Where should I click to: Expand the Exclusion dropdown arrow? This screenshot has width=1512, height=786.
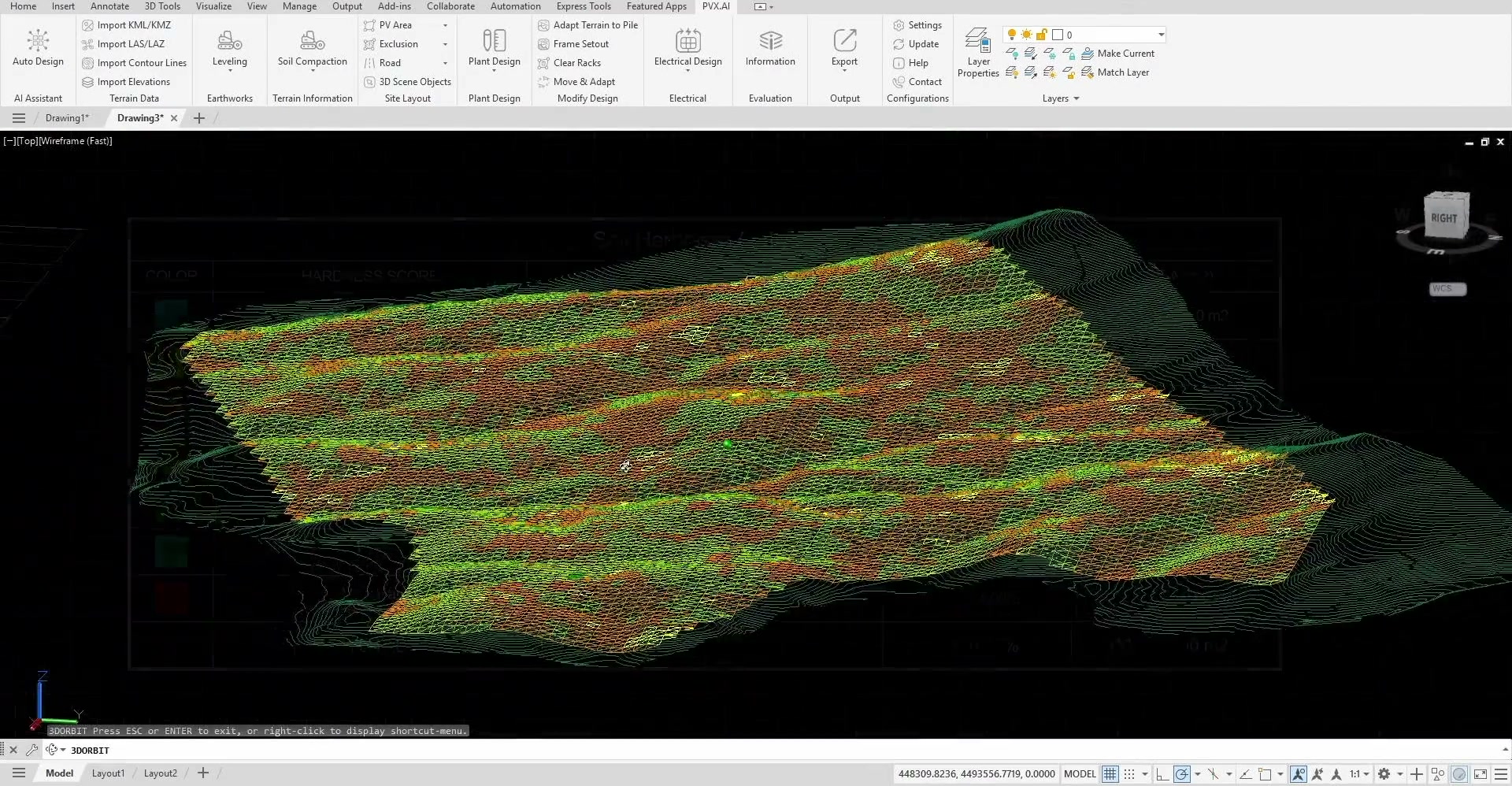(445, 44)
